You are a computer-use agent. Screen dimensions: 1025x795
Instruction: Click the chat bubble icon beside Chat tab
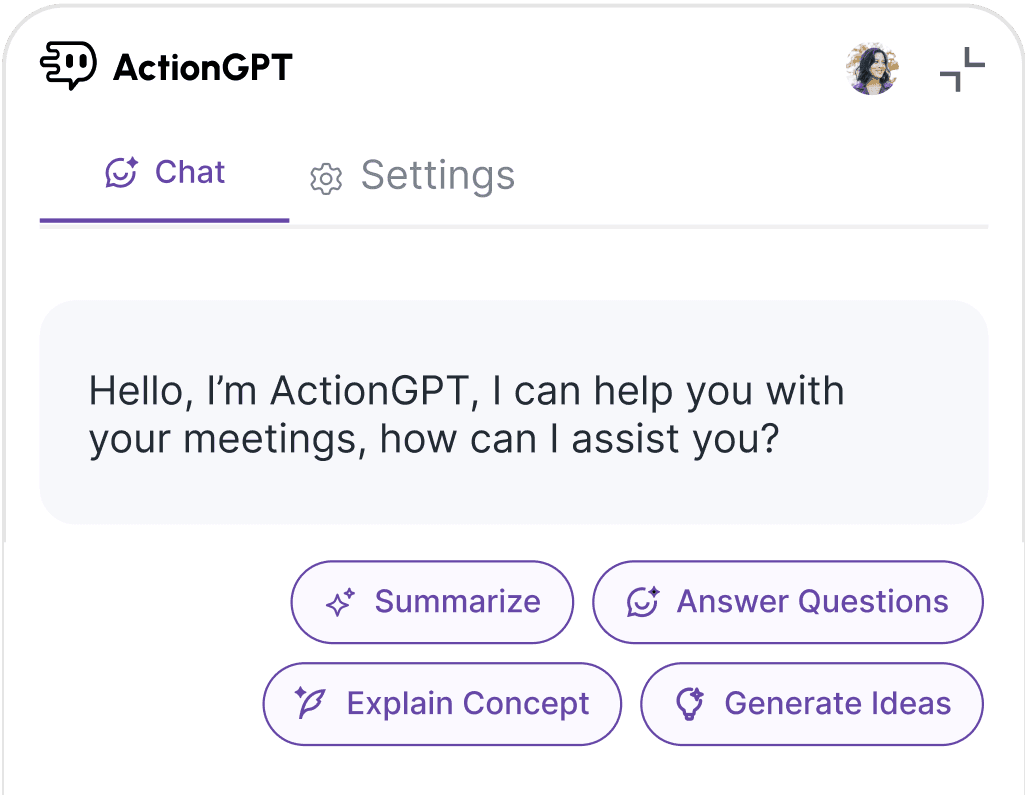(x=120, y=173)
